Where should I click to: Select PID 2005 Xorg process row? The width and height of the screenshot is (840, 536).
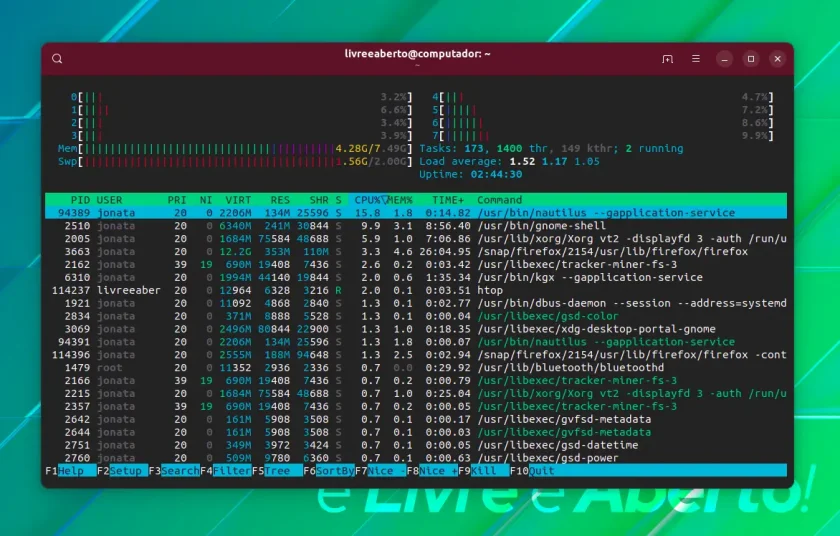(x=416, y=238)
